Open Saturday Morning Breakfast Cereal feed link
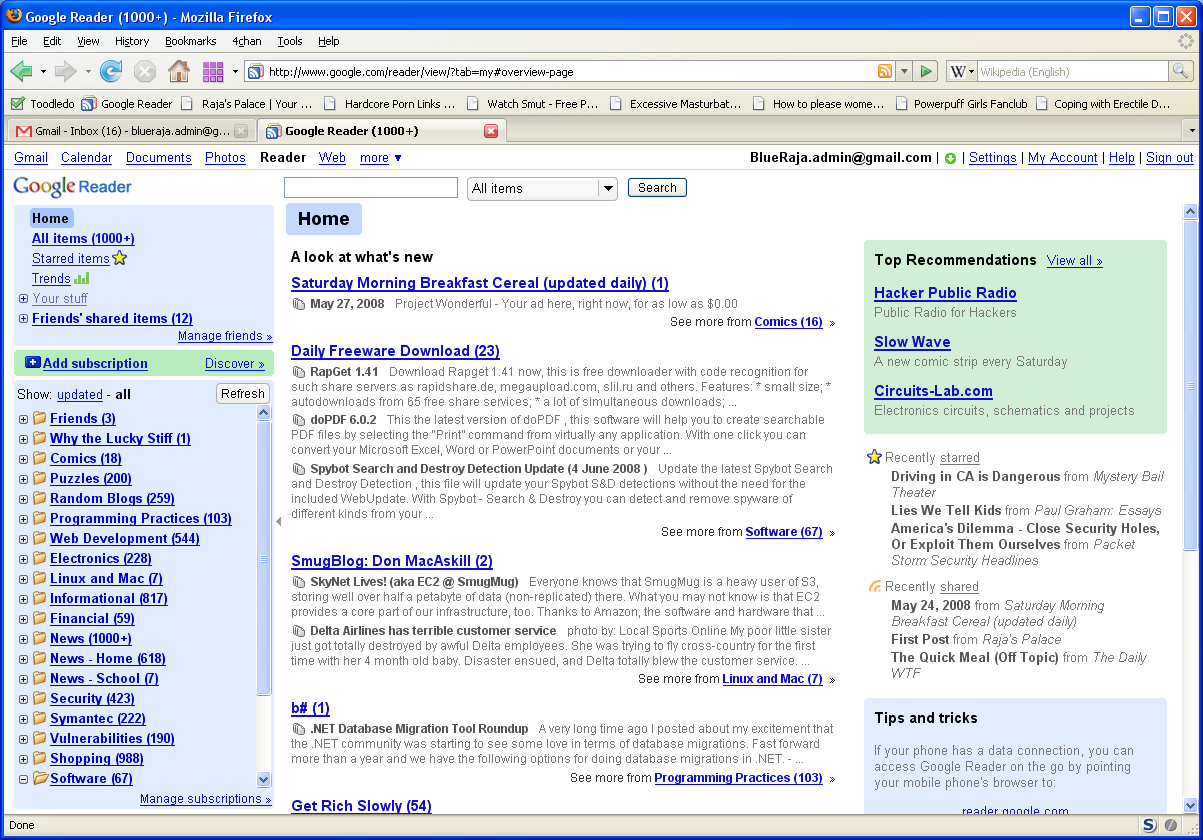Screen dimensions: 1203x840 pos(480,283)
